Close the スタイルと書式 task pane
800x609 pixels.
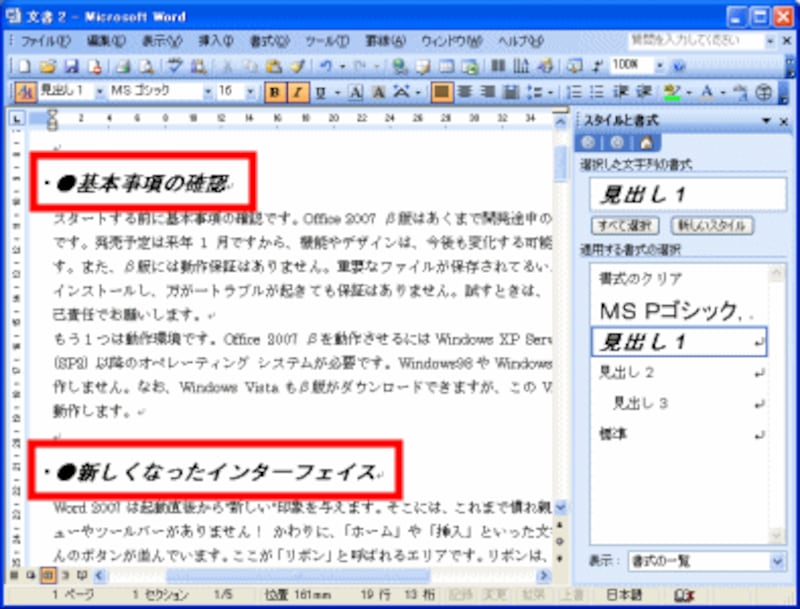click(x=784, y=121)
